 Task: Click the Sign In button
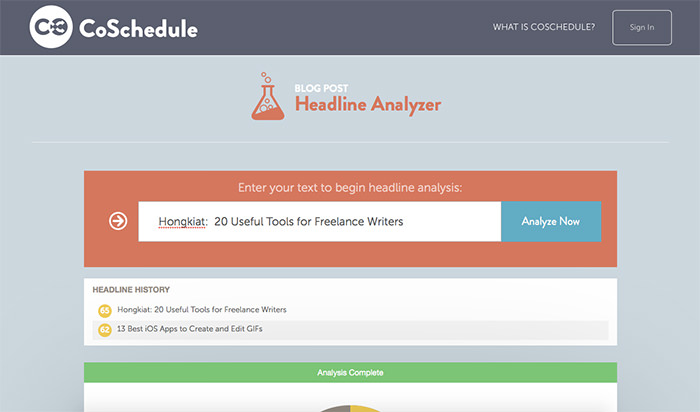point(642,27)
